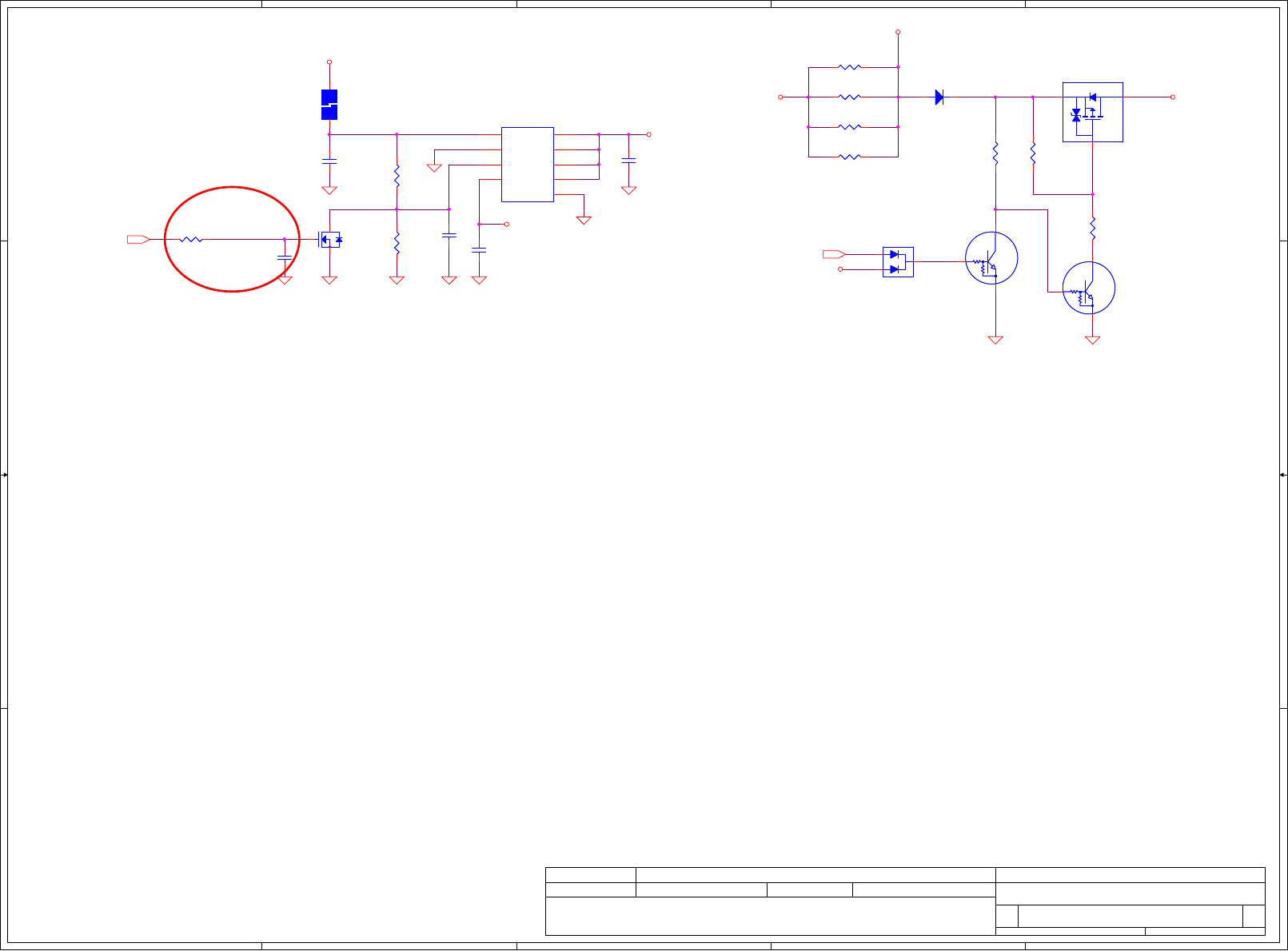Pick the series diode after the parallel resistors
Image resolution: width=1288 pixels, height=951 pixels.
click(939, 97)
